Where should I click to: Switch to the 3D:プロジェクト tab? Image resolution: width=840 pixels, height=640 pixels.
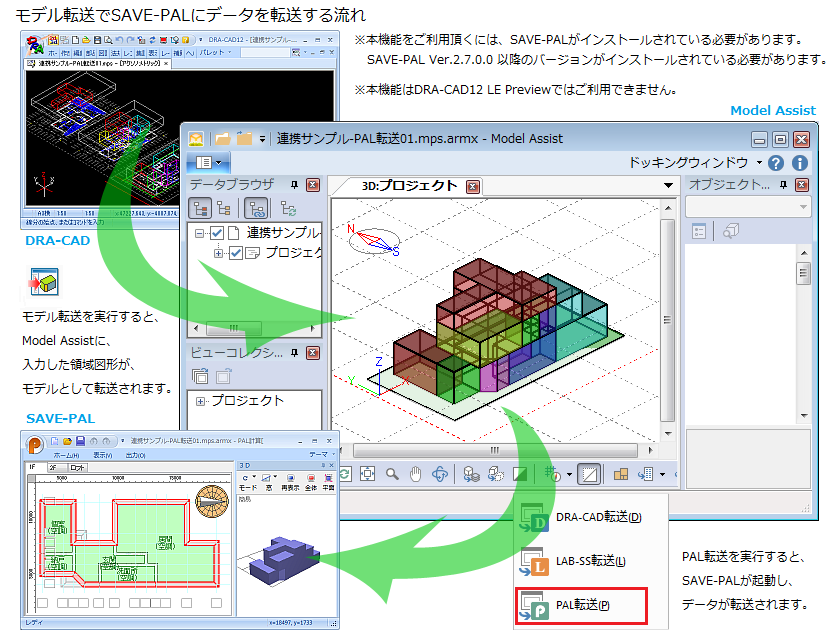[x=409, y=186]
